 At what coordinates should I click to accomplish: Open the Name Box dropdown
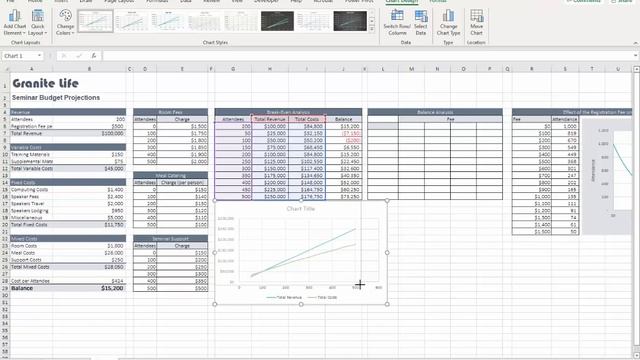point(40,56)
